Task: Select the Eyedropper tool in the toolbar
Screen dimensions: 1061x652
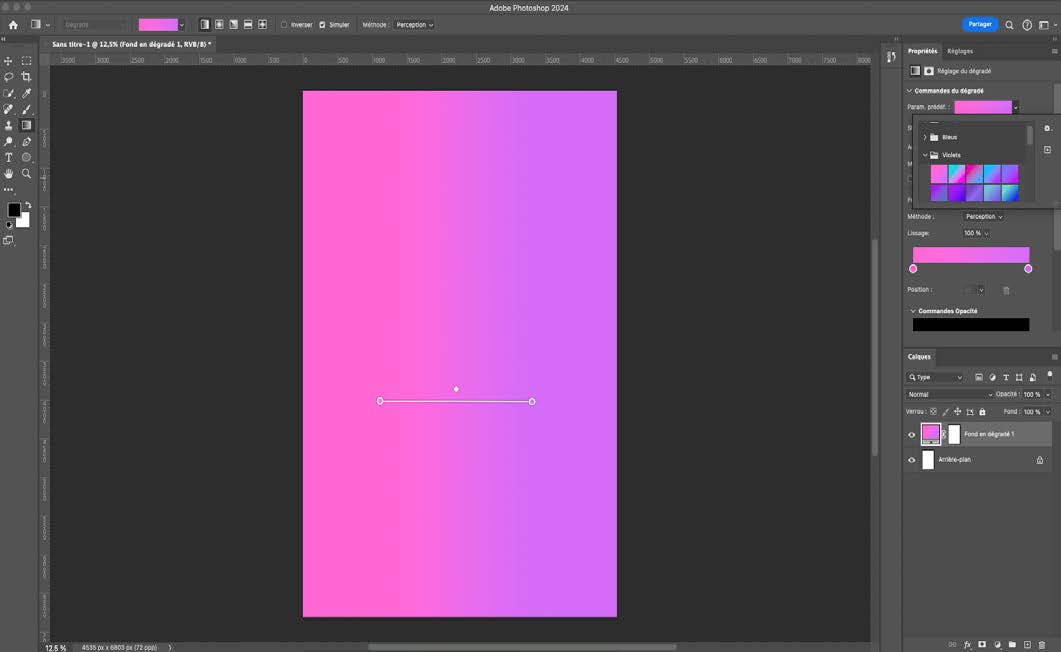Action: pos(26,93)
